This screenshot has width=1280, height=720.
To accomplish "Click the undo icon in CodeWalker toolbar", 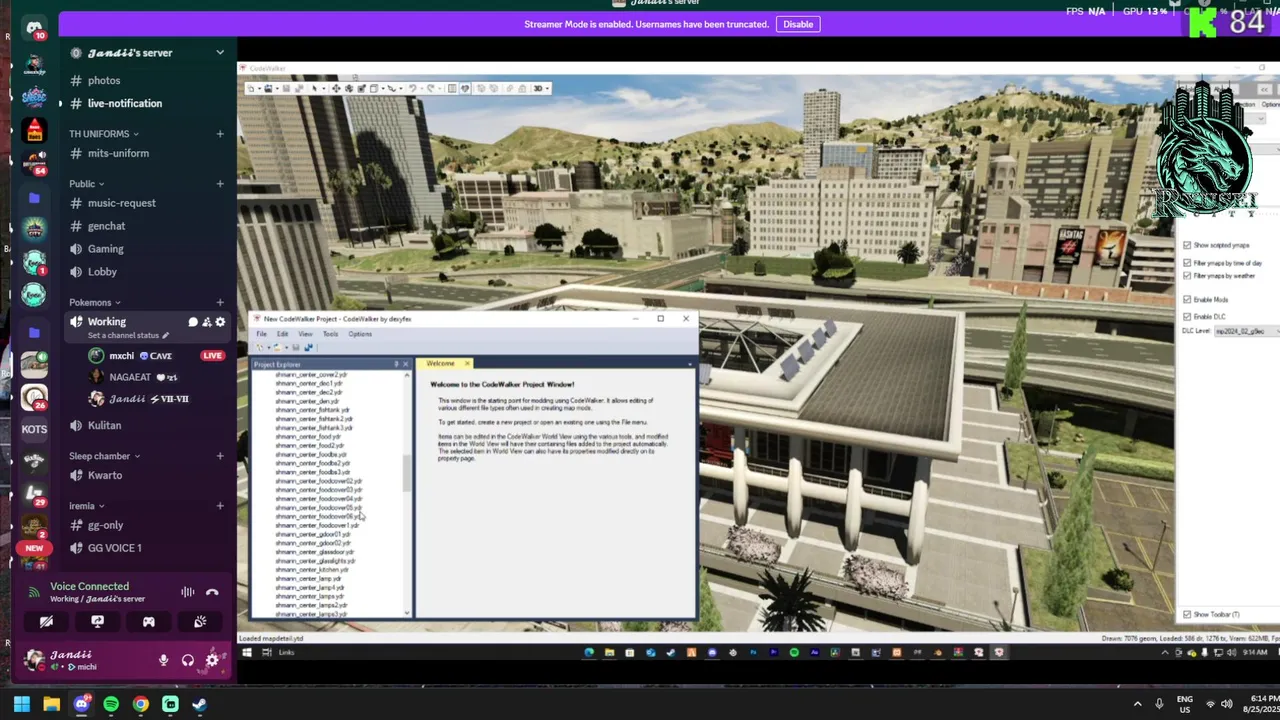I will (413, 88).
